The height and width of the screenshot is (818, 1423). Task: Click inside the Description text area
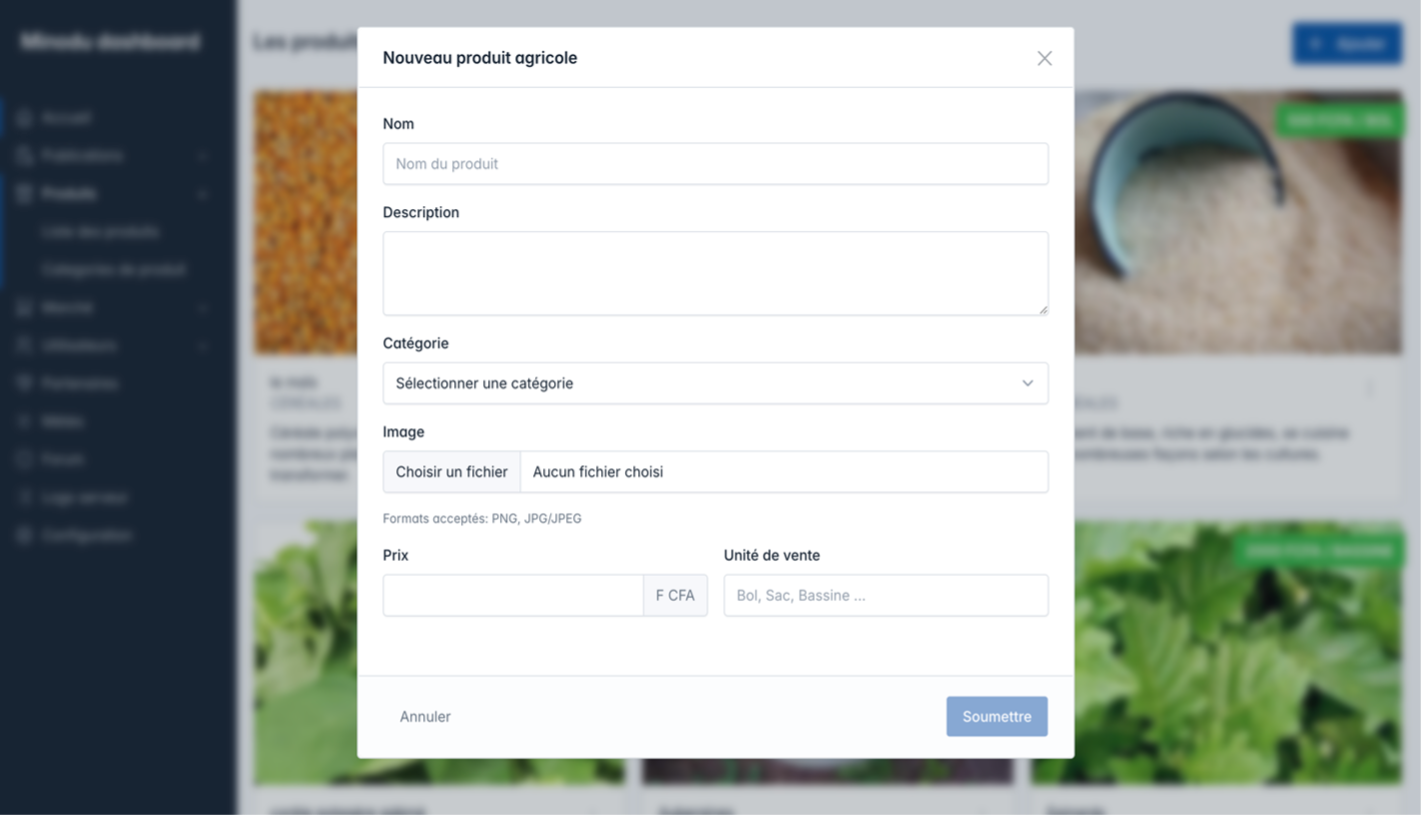click(x=715, y=274)
